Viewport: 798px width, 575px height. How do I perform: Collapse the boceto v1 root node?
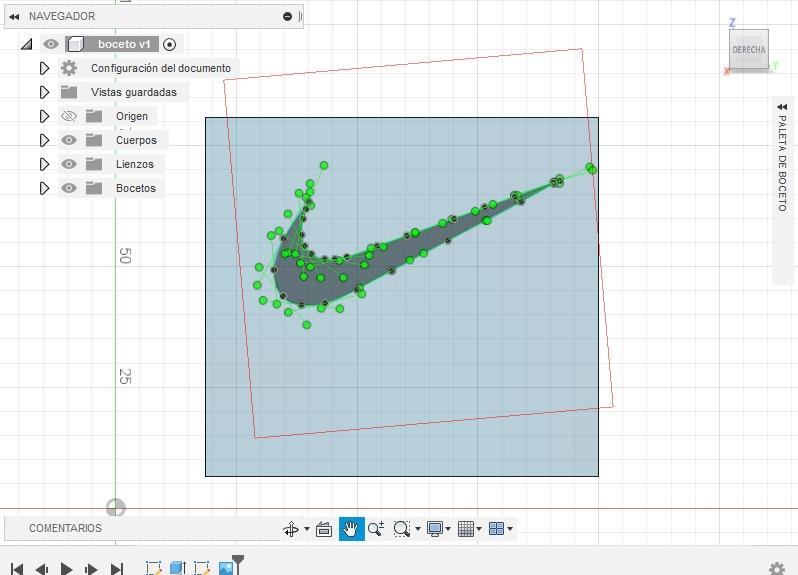(26, 44)
